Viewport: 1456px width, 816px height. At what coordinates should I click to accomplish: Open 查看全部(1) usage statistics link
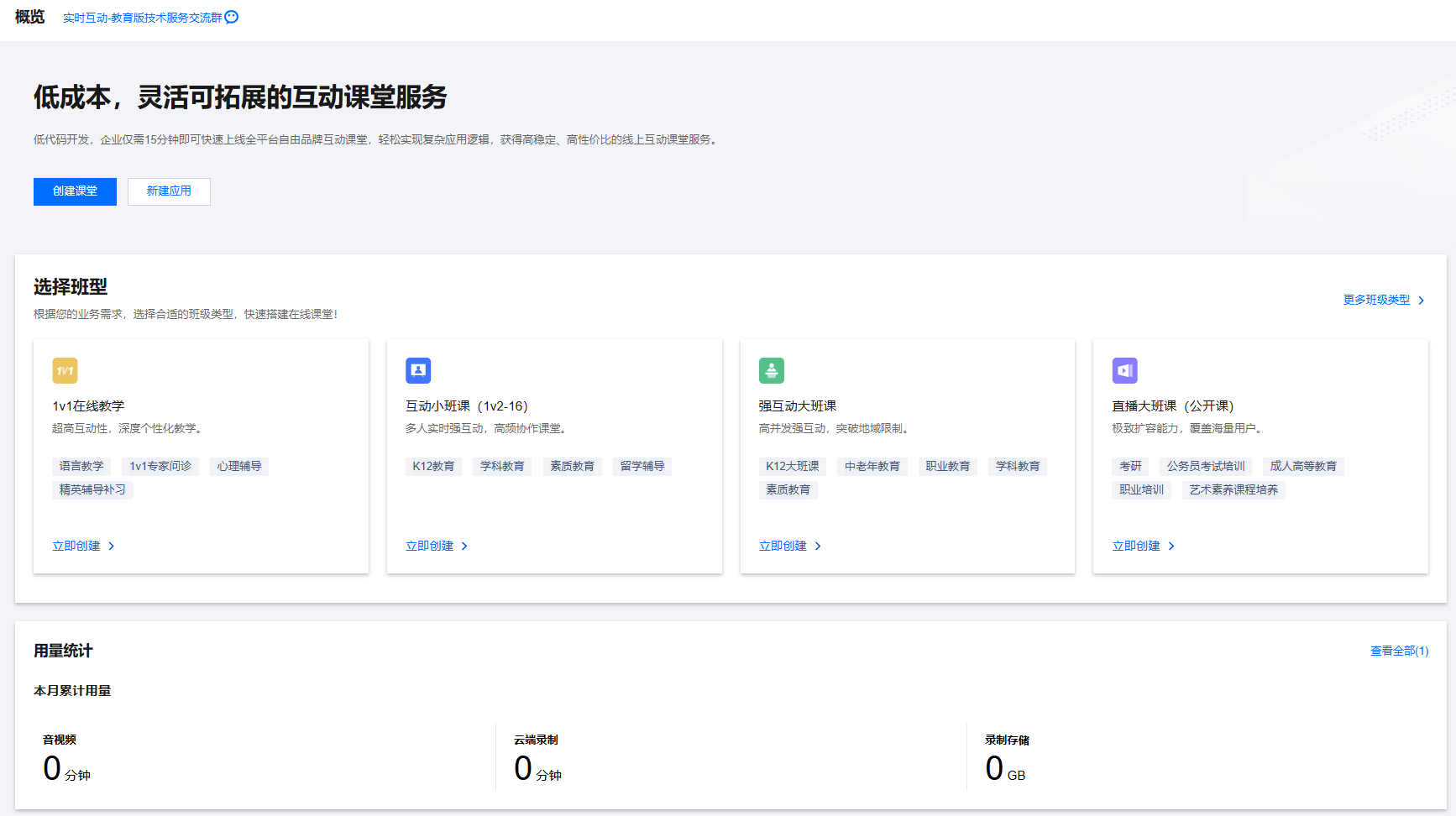pyautogui.click(x=1399, y=651)
